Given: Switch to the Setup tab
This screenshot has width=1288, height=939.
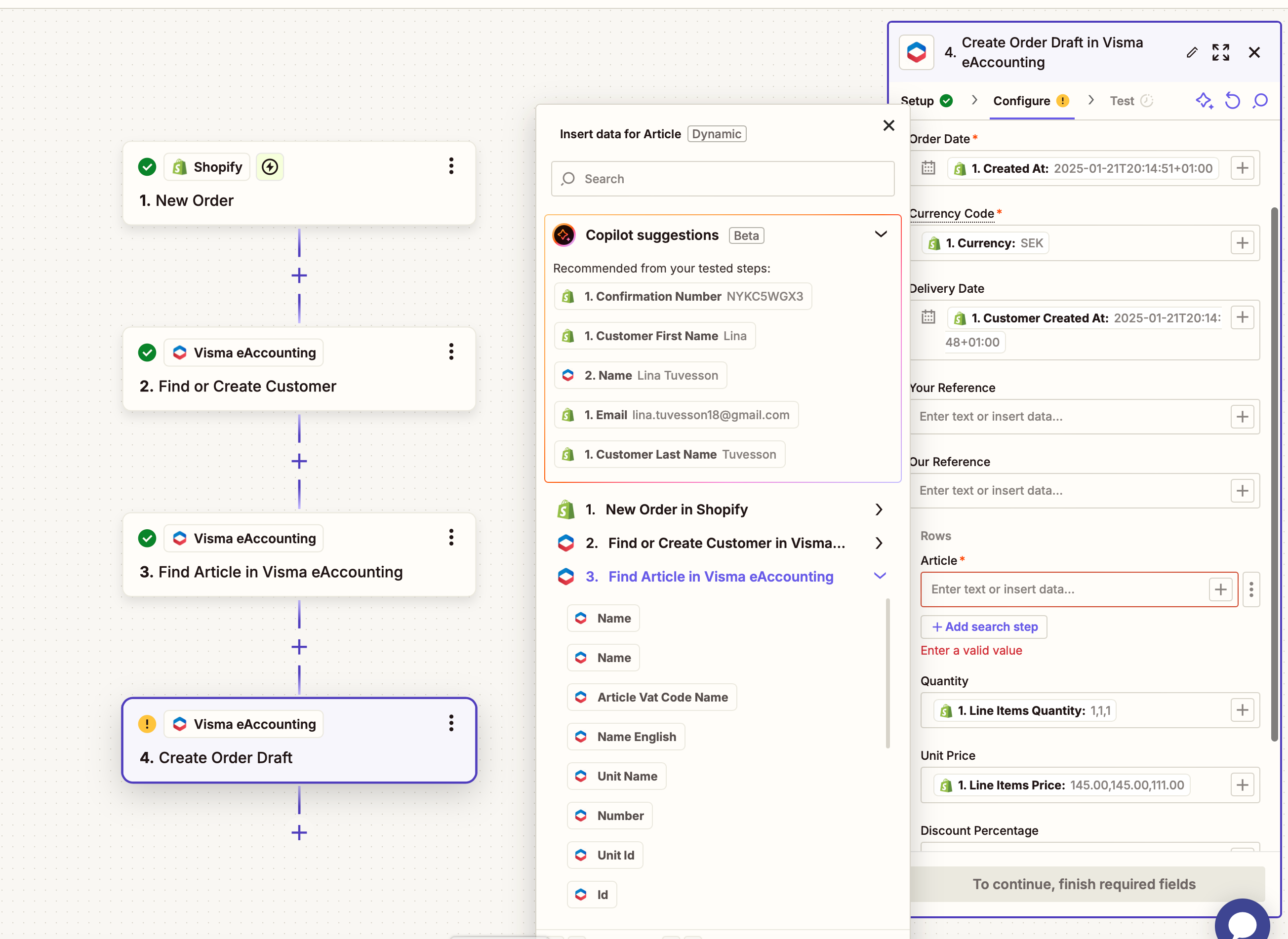Looking at the screenshot, I should [926, 101].
